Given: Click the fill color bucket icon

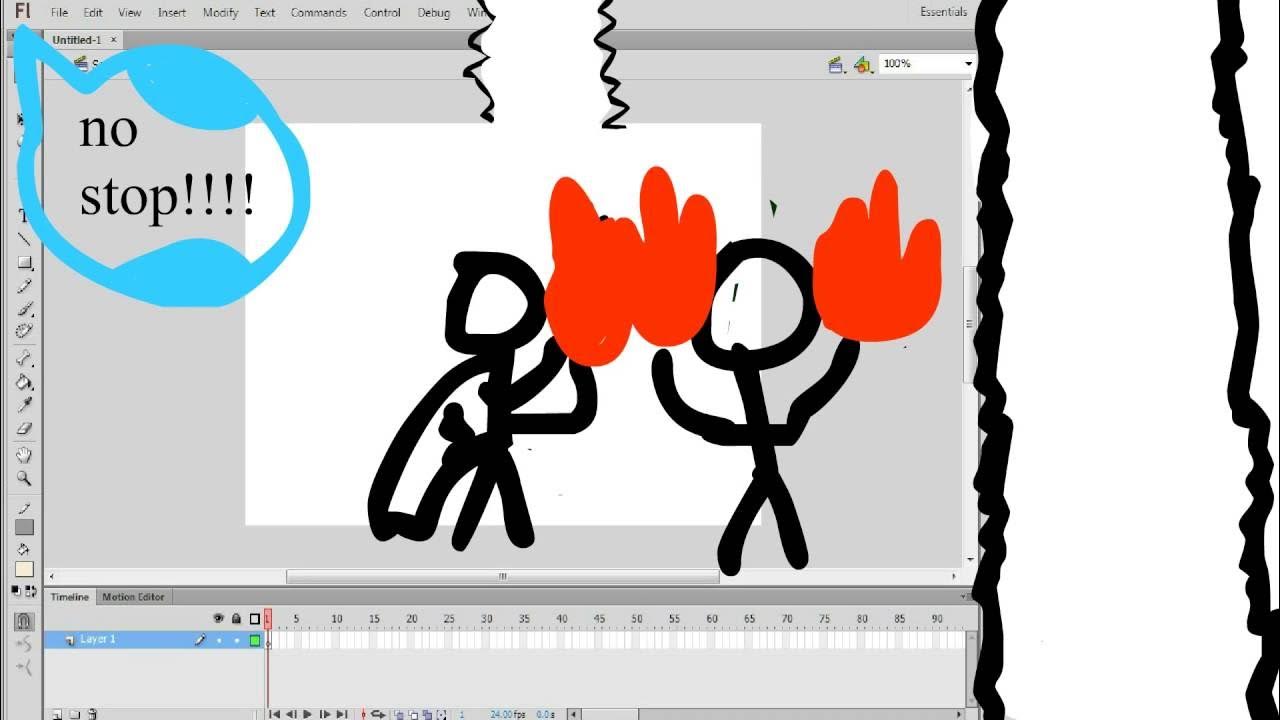Looking at the screenshot, I should point(24,550).
